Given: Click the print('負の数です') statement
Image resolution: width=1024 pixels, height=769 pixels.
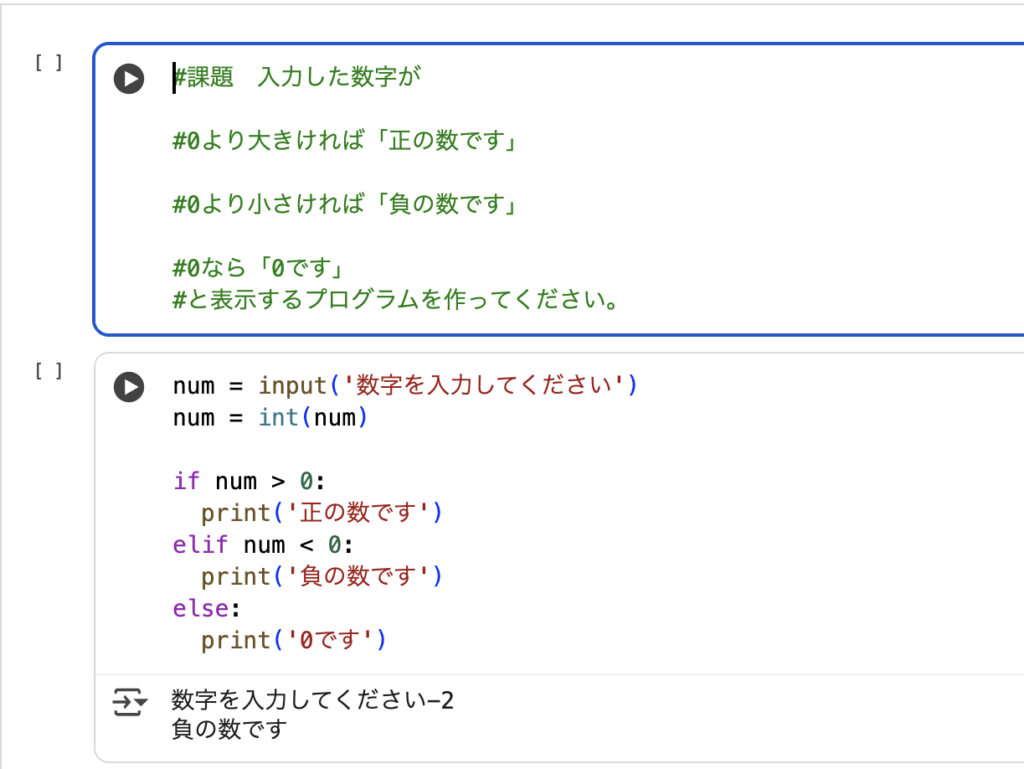Looking at the screenshot, I should tap(321, 577).
